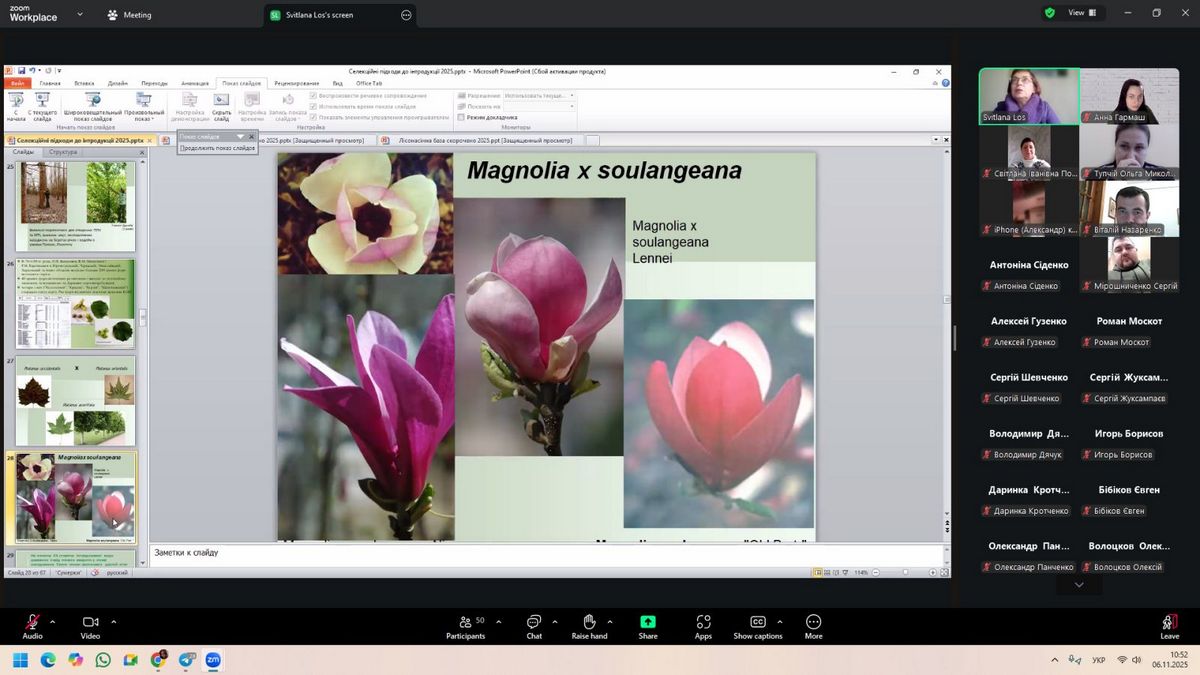Expand audio options arrow next to Audio
1200x675 pixels.
point(52,621)
